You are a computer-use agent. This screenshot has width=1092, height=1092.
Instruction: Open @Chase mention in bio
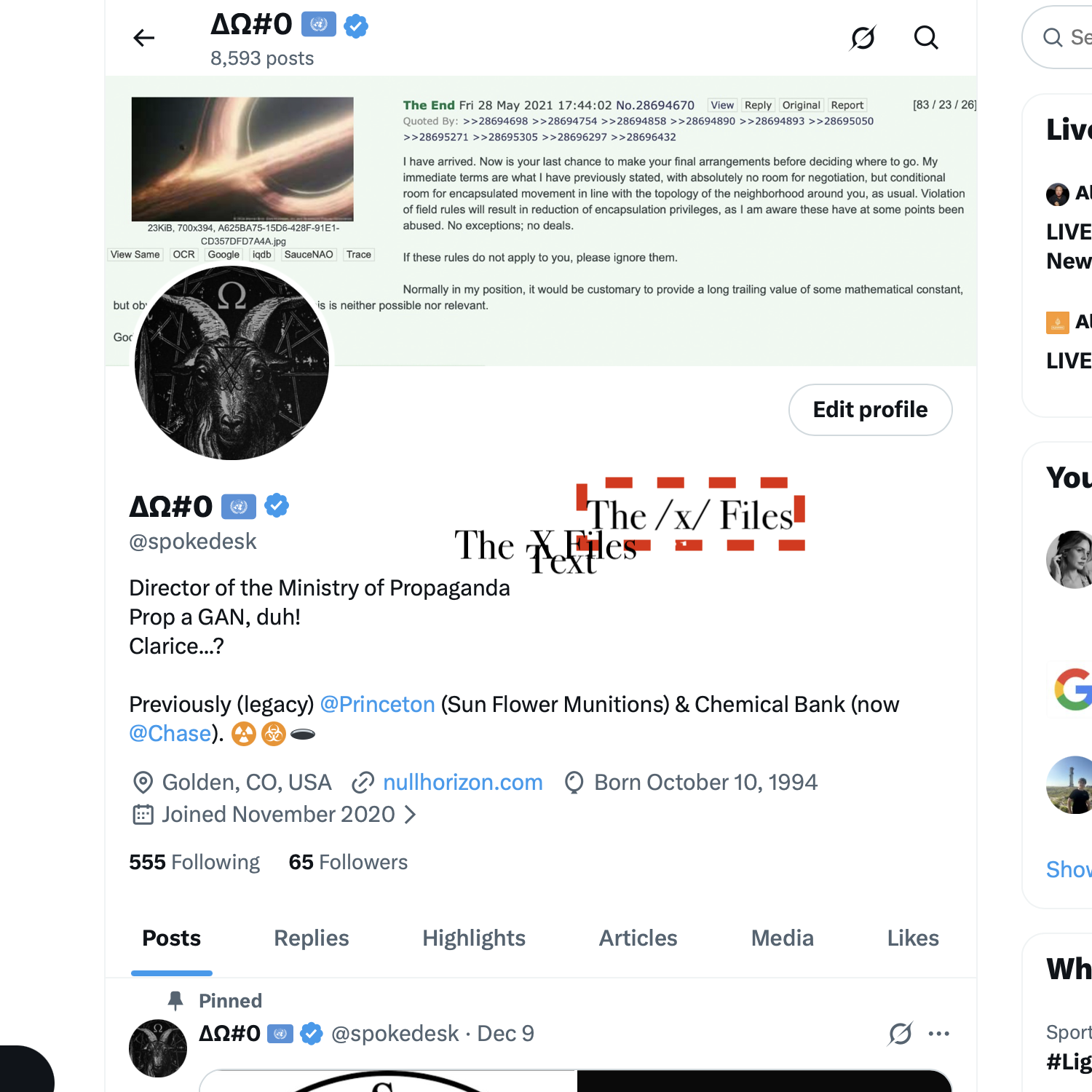(170, 733)
